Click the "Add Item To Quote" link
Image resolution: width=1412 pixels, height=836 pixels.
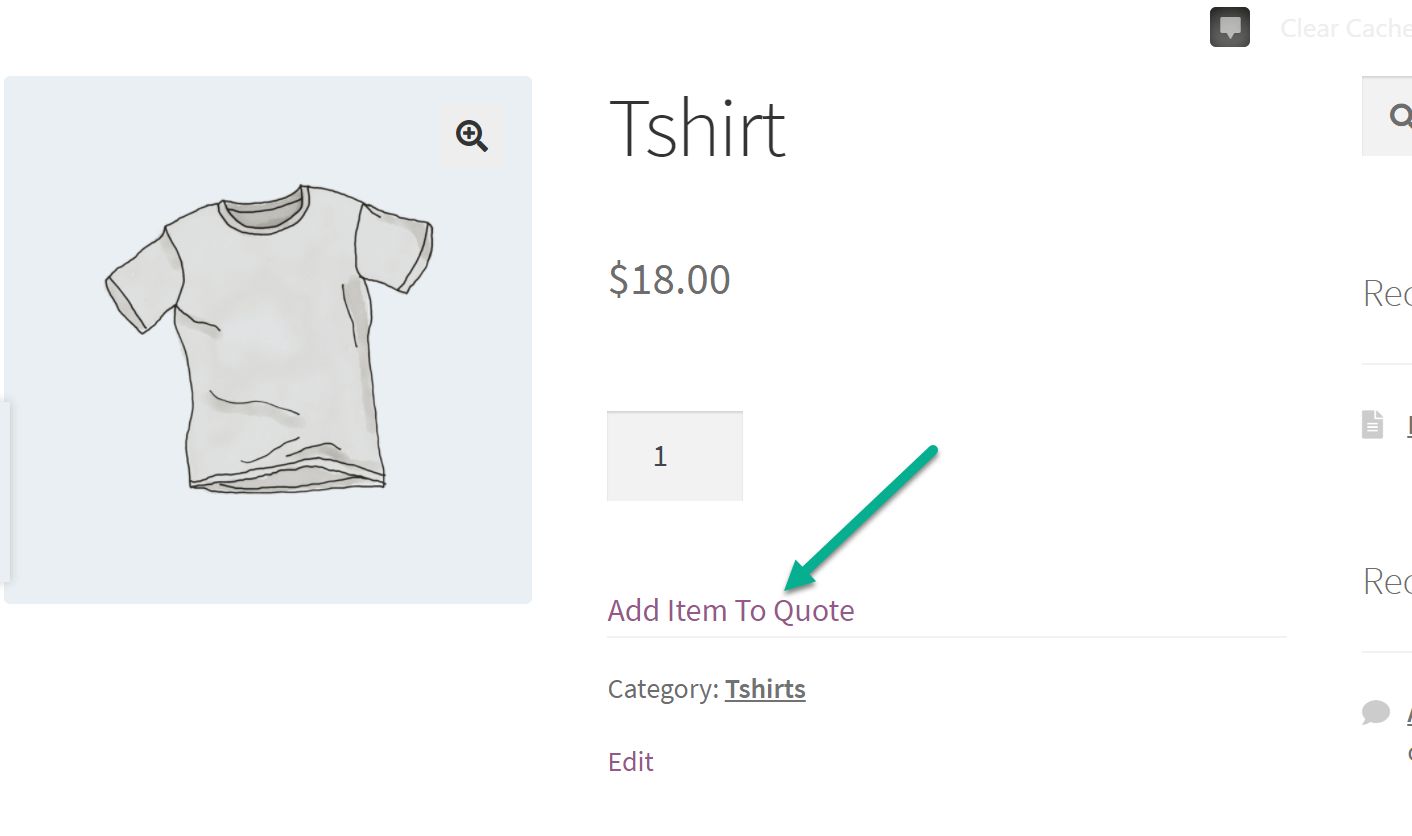(x=730, y=610)
